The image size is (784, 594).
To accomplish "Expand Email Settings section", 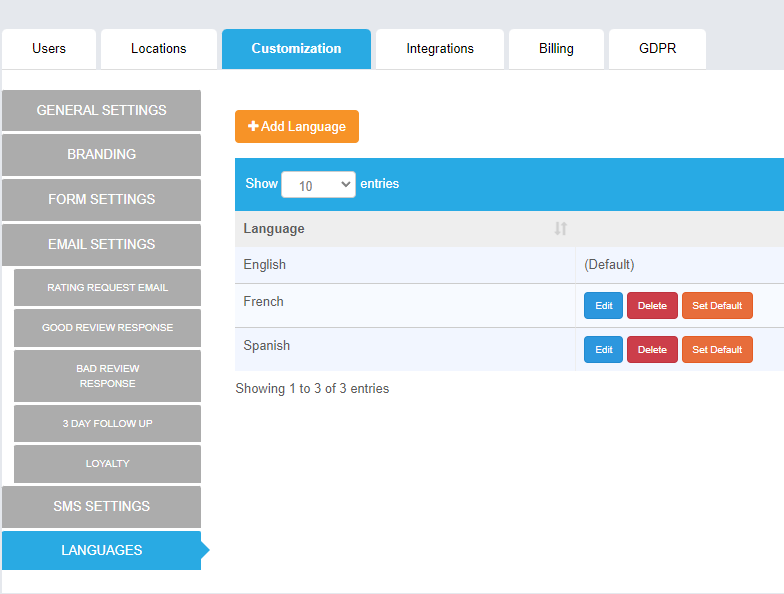I will click(101, 245).
